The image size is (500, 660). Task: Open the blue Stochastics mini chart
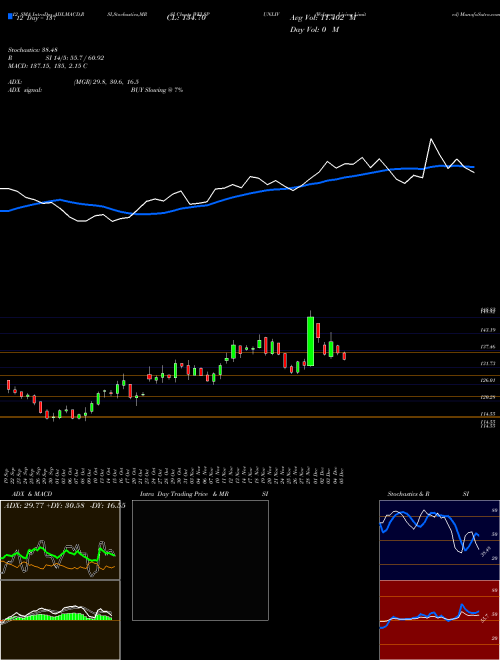(439, 540)
